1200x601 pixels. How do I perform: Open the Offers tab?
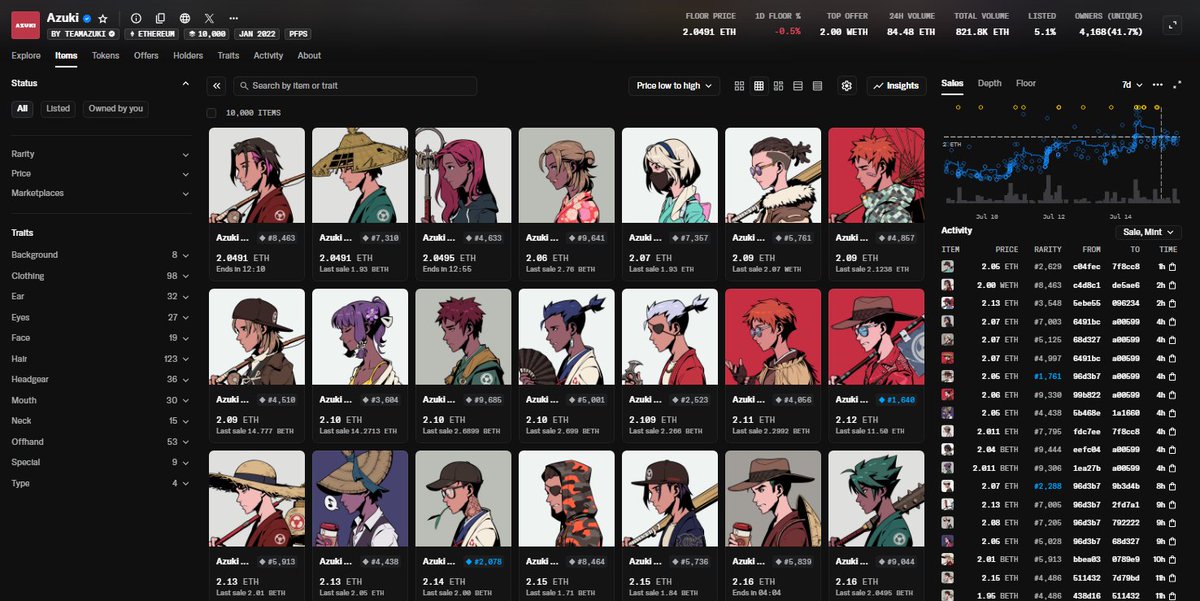146,56
